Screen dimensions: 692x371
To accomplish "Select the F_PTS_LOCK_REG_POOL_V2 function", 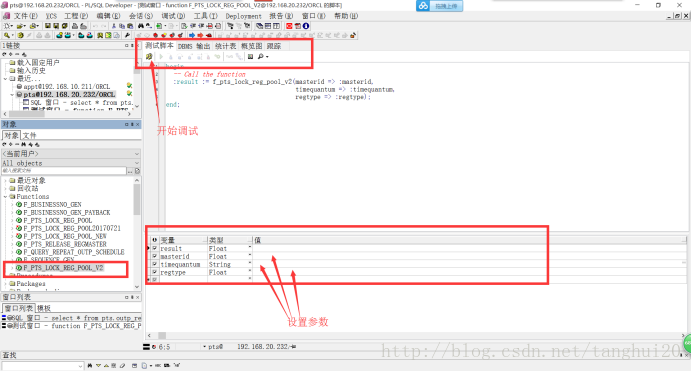I will [x=63, y=268].
